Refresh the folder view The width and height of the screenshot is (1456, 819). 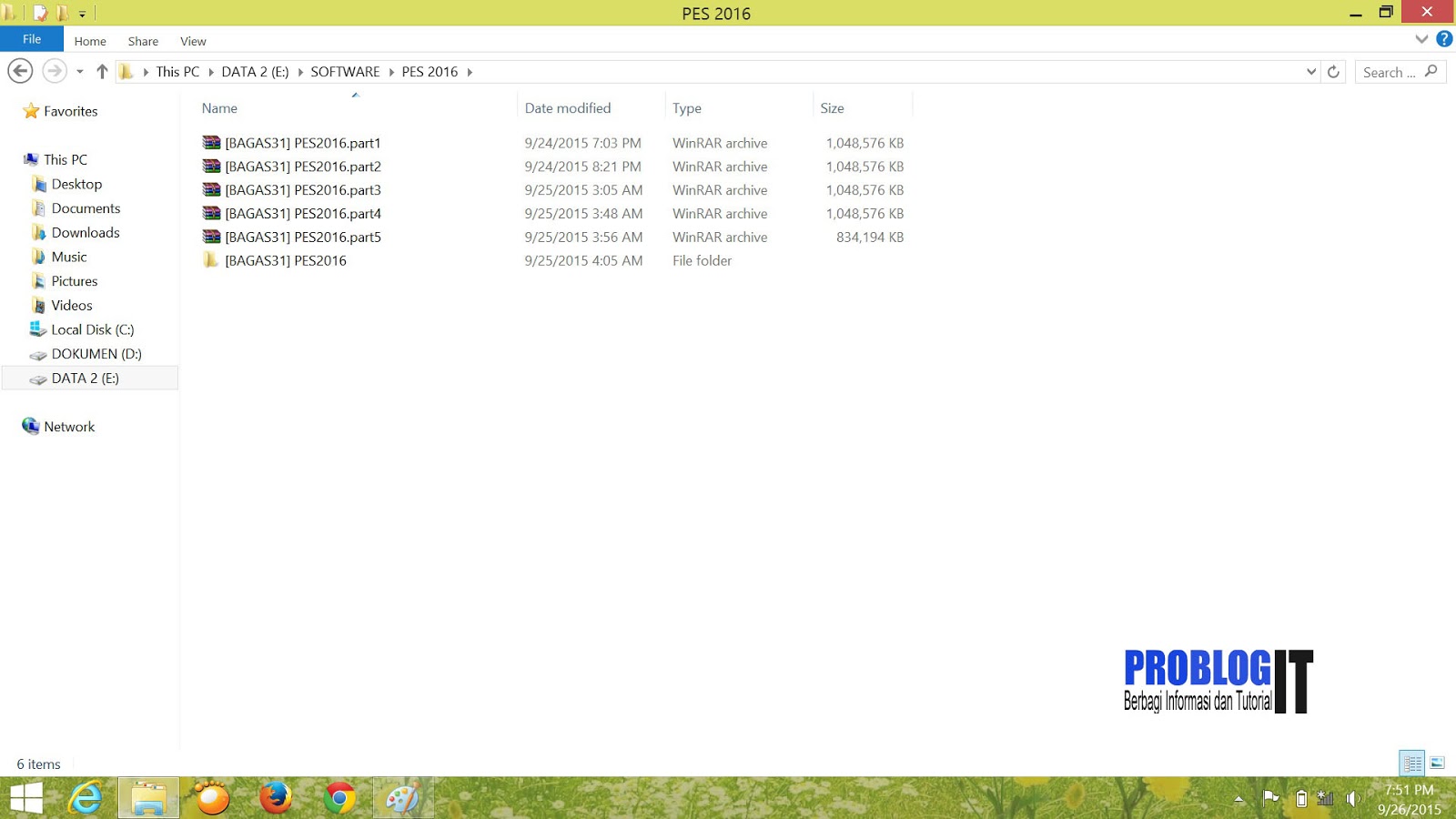pyautogui.click(x=1333, y=72)
